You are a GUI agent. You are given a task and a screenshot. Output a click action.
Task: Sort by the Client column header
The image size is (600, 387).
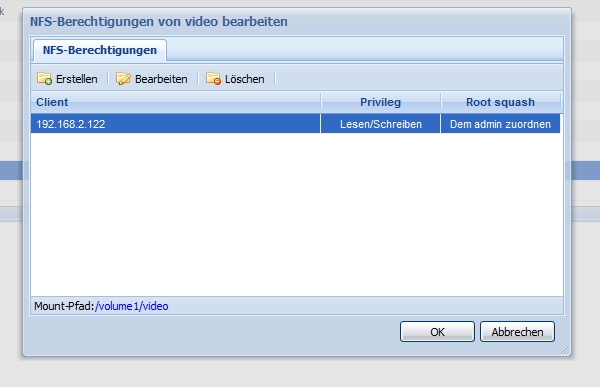click(176, 102)
